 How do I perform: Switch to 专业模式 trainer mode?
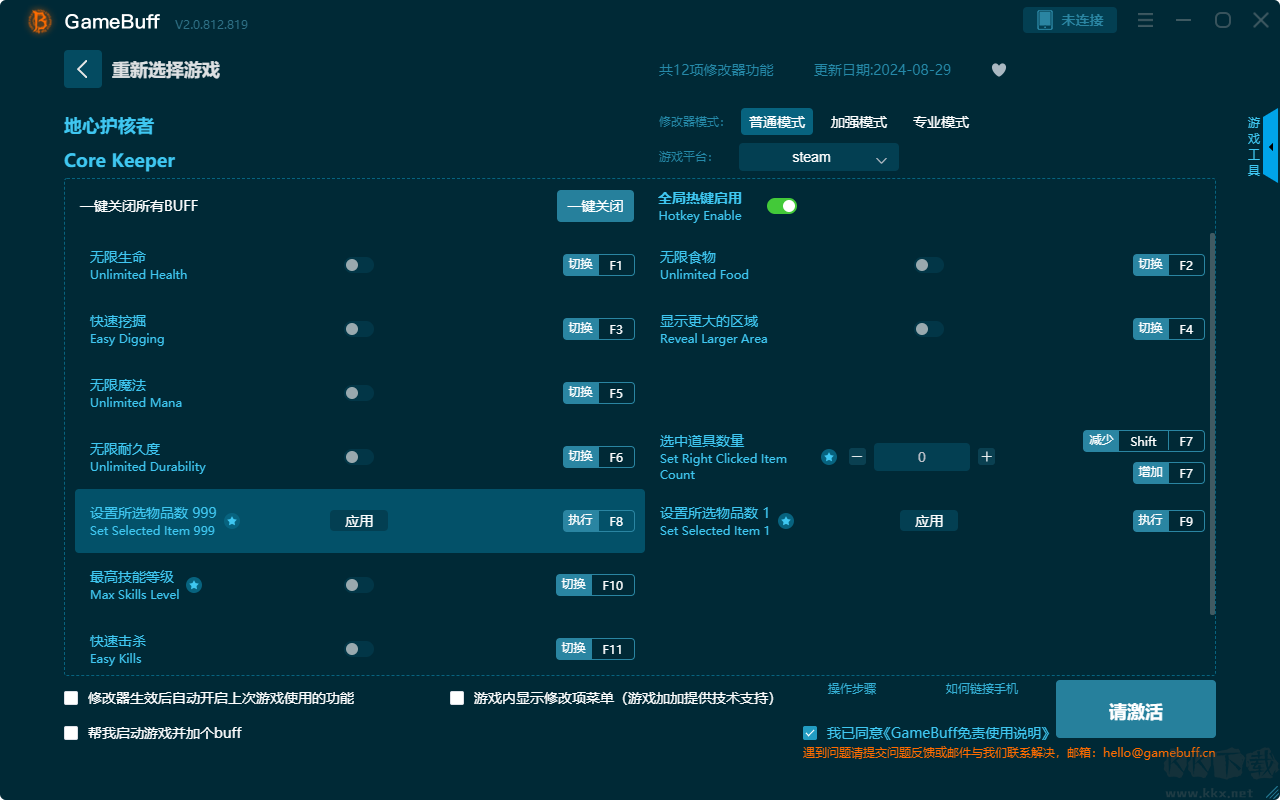click(941, 122)
